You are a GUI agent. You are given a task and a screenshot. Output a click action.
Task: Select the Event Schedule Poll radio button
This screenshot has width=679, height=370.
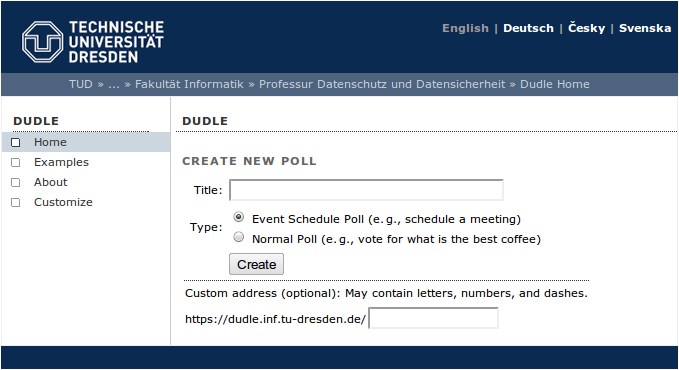(239, 217)
